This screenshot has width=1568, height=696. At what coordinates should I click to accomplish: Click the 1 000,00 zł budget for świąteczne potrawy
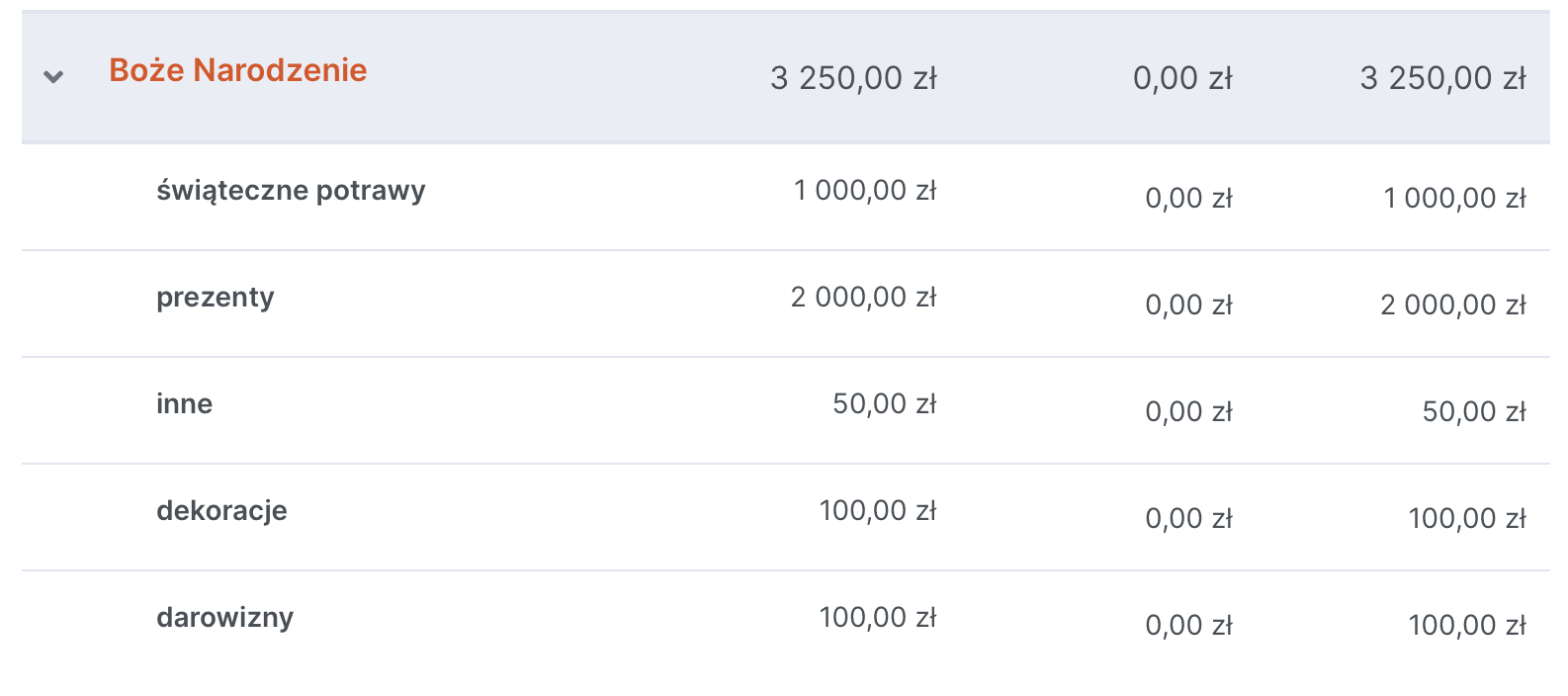[x=865, y=190]
